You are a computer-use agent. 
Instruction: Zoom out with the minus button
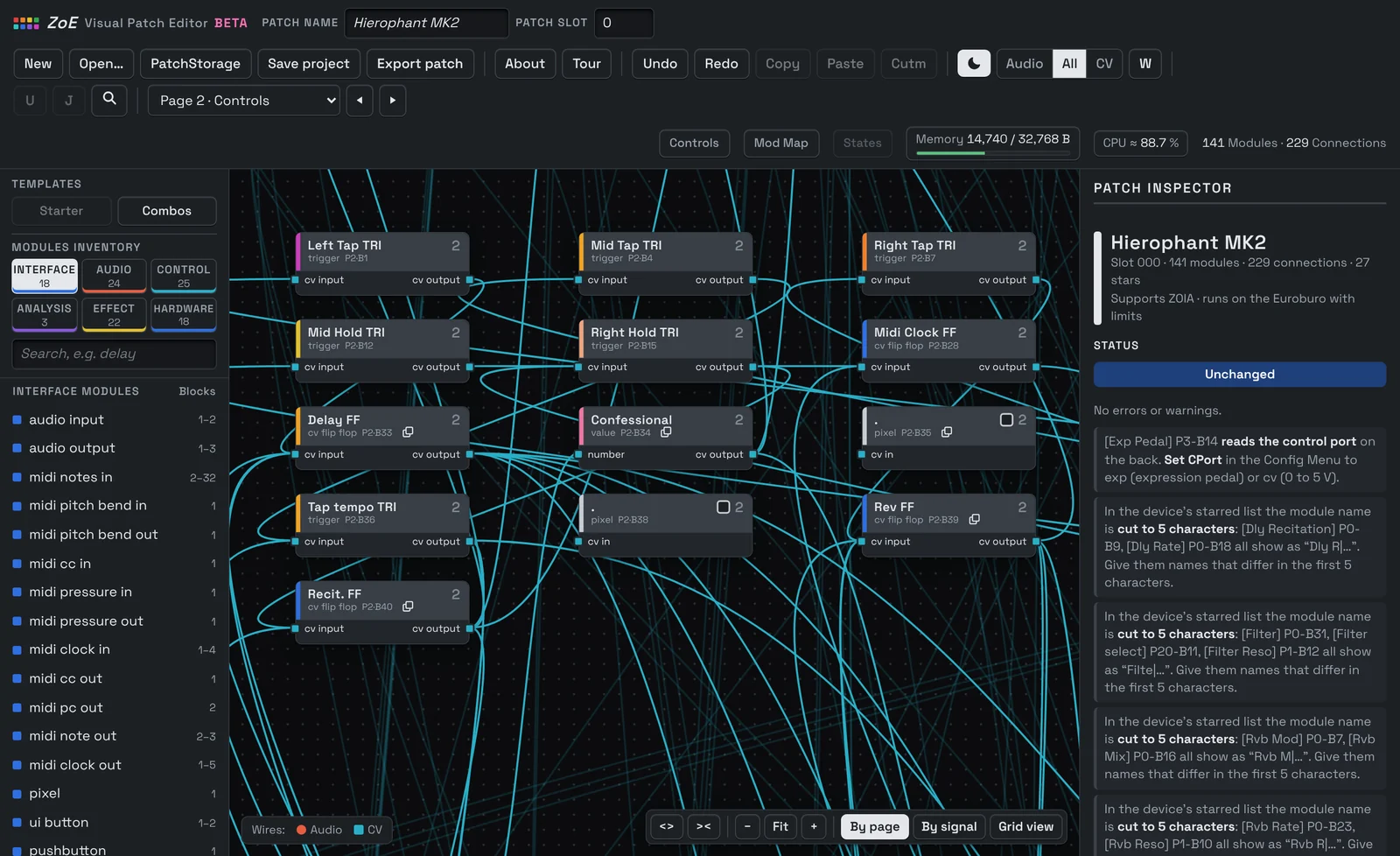point(747,826)
